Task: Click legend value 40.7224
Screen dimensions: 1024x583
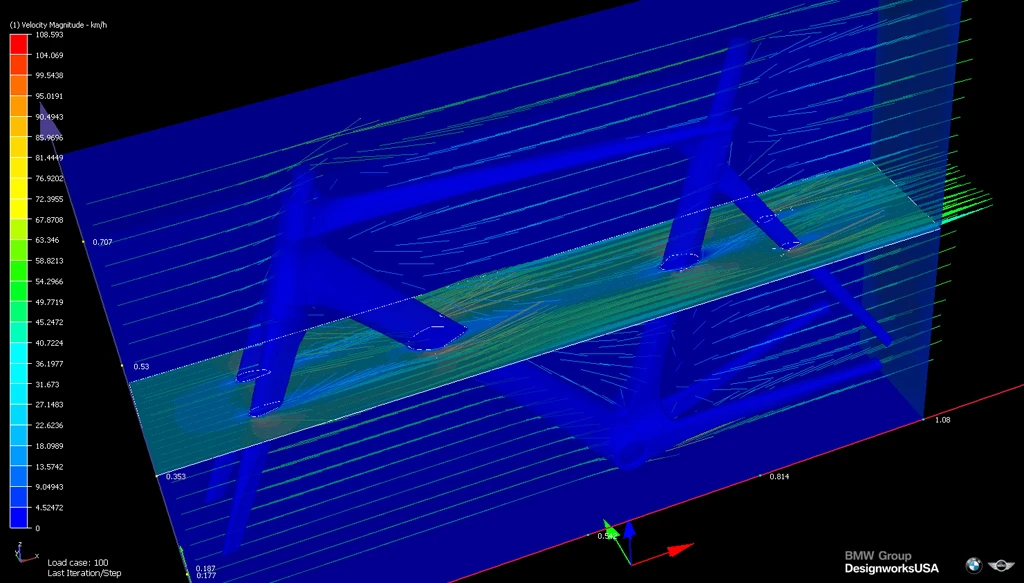Action: (x=50, y=343)
